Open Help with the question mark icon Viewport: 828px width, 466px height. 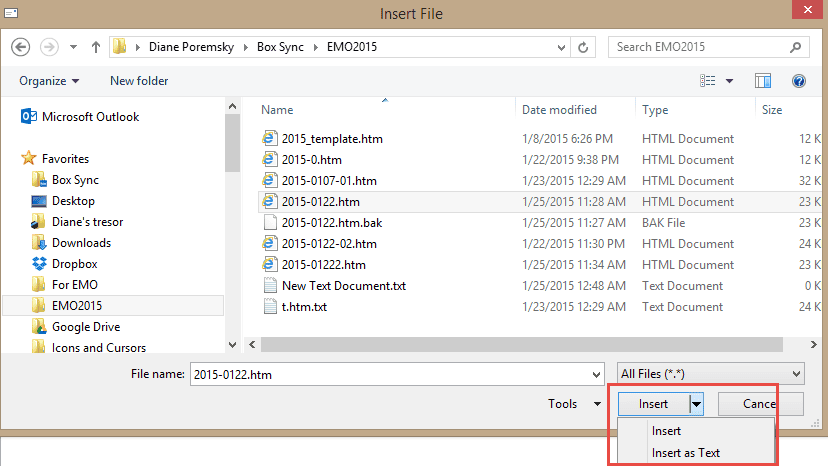(x=798, y=81)
